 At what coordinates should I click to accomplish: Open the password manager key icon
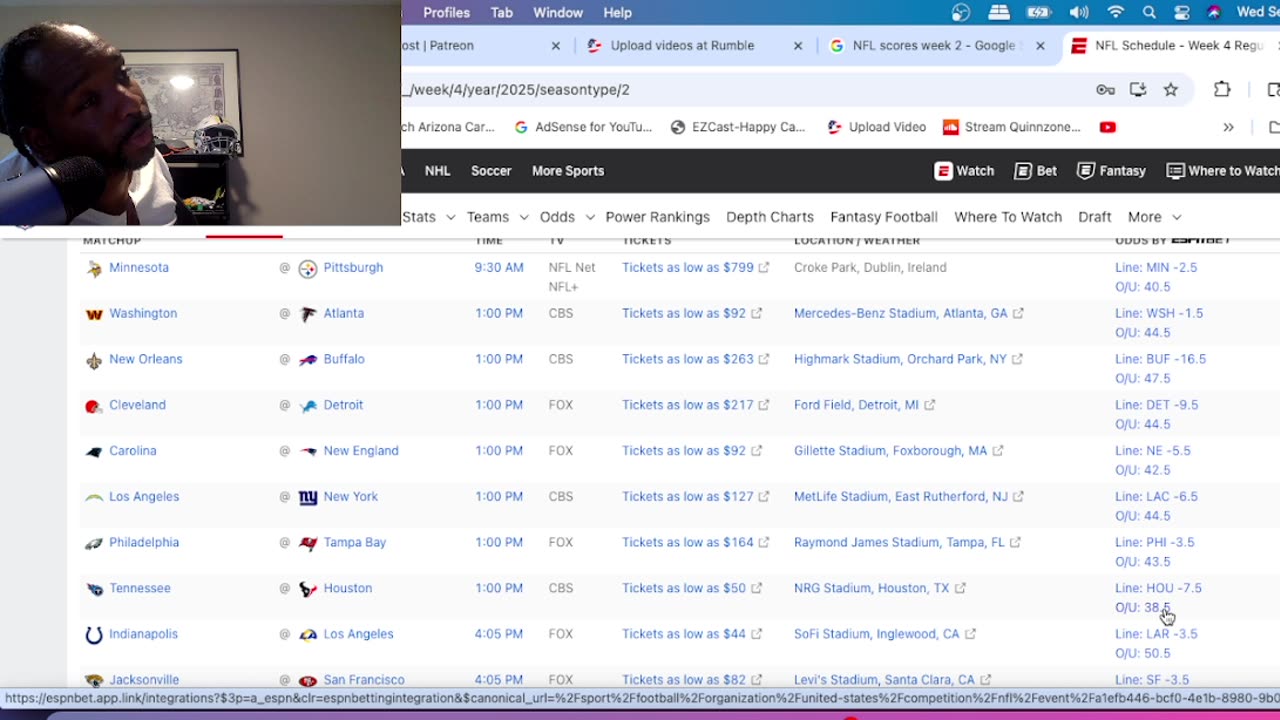[x=1105, y=90]
